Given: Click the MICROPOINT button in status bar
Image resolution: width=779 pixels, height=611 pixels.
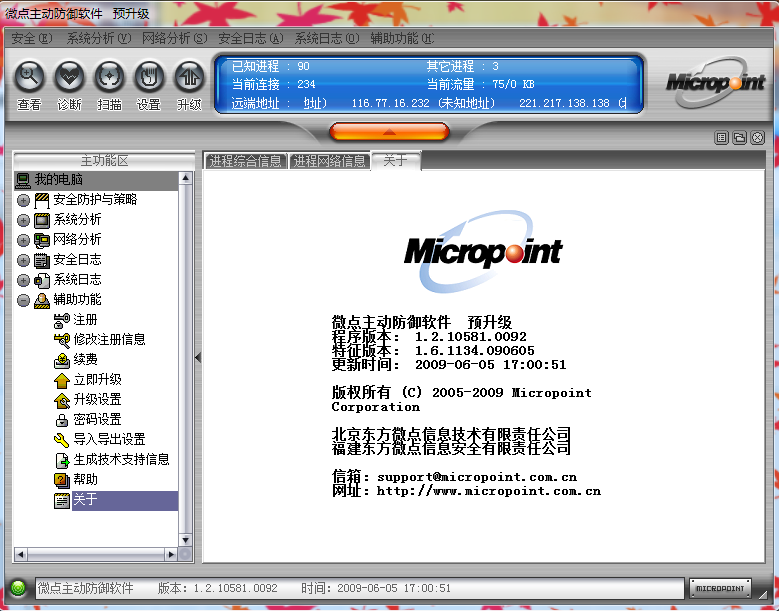Looking at the screenshot, I should coord(720,588).
